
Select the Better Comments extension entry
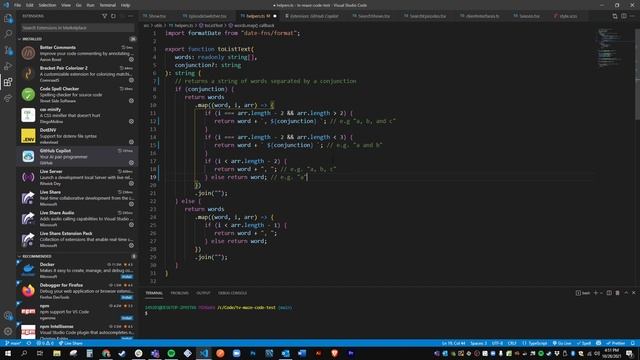(77, 53)
